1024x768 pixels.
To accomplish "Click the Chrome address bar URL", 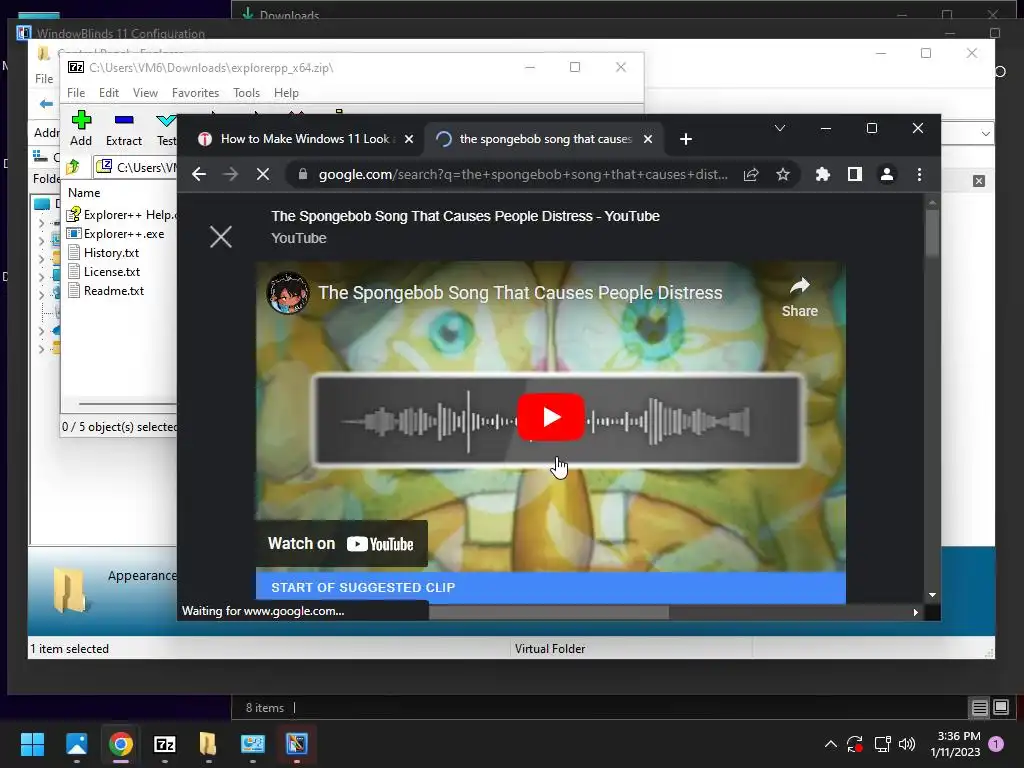I will [x=522, y=174].
